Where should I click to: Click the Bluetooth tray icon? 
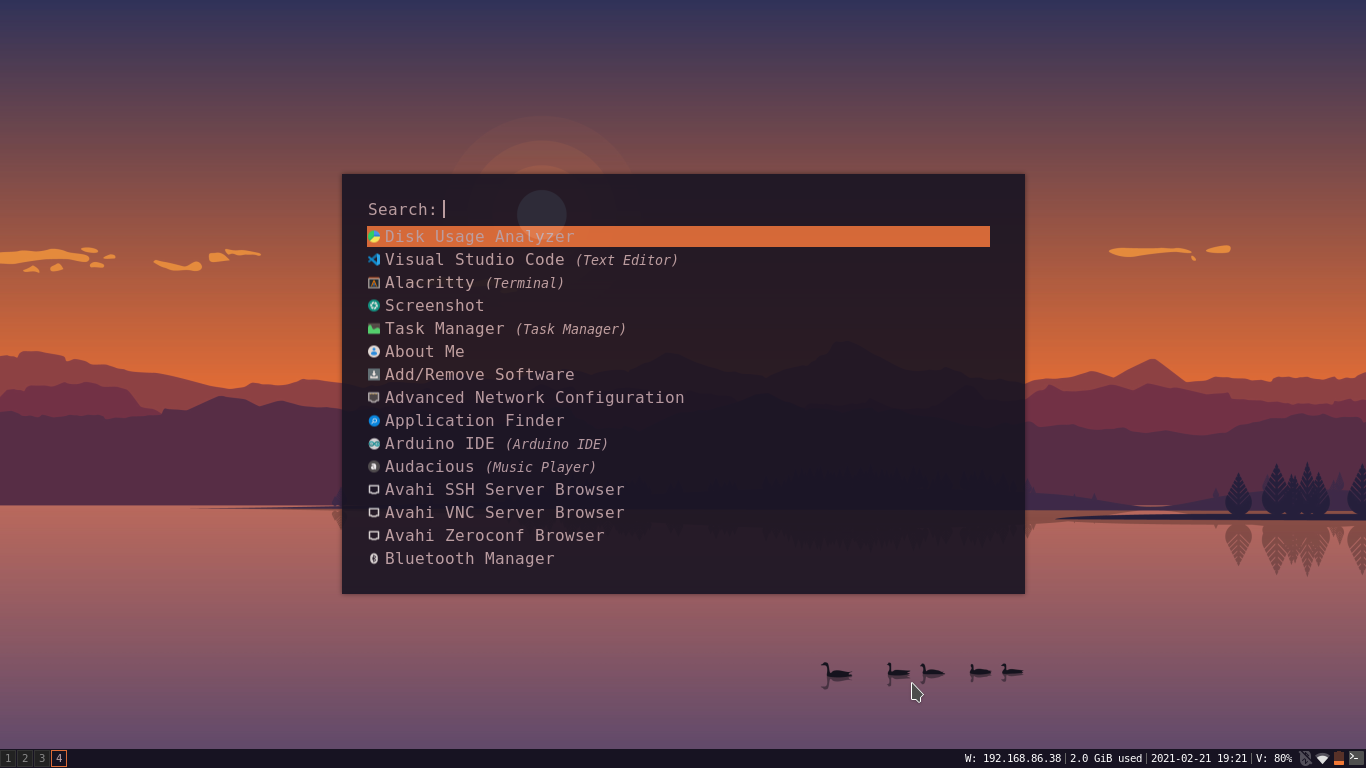pos(1305,759)
